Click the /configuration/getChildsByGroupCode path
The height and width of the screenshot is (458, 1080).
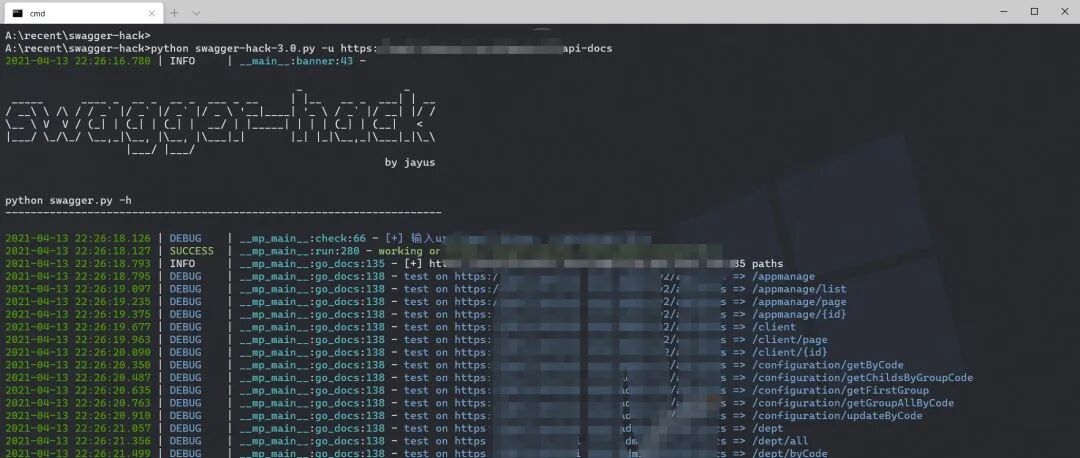pos(862,377)
